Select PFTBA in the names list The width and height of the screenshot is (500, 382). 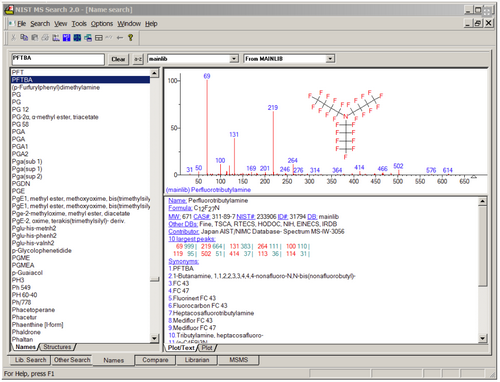(x=81, y=80)
